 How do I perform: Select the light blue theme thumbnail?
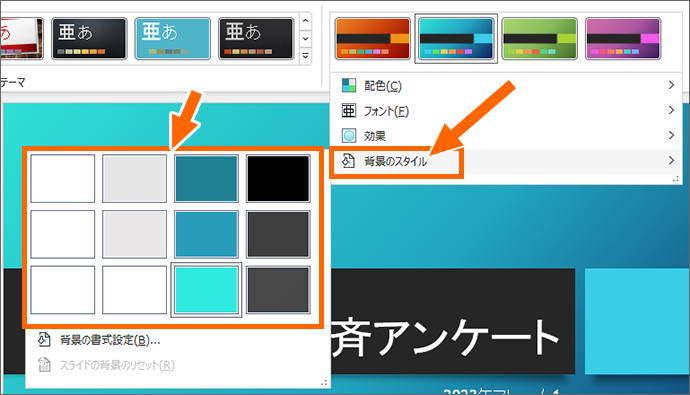pos(172,39)
